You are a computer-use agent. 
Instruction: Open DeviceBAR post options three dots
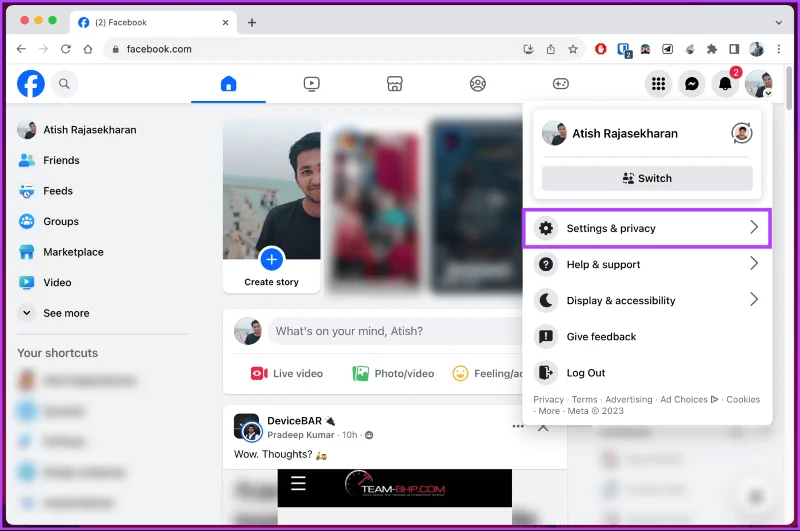point(518,426)
